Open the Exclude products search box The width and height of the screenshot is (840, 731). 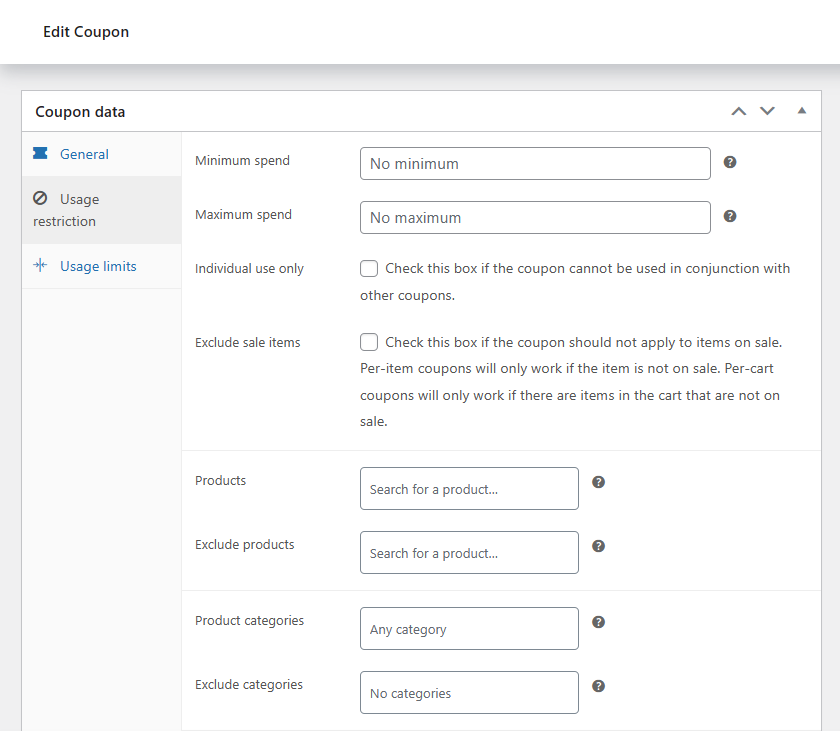469,553
